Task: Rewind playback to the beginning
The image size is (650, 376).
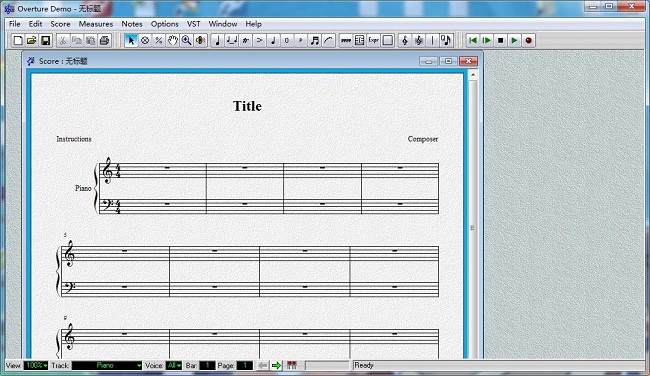Action: (x=473, y=41)
